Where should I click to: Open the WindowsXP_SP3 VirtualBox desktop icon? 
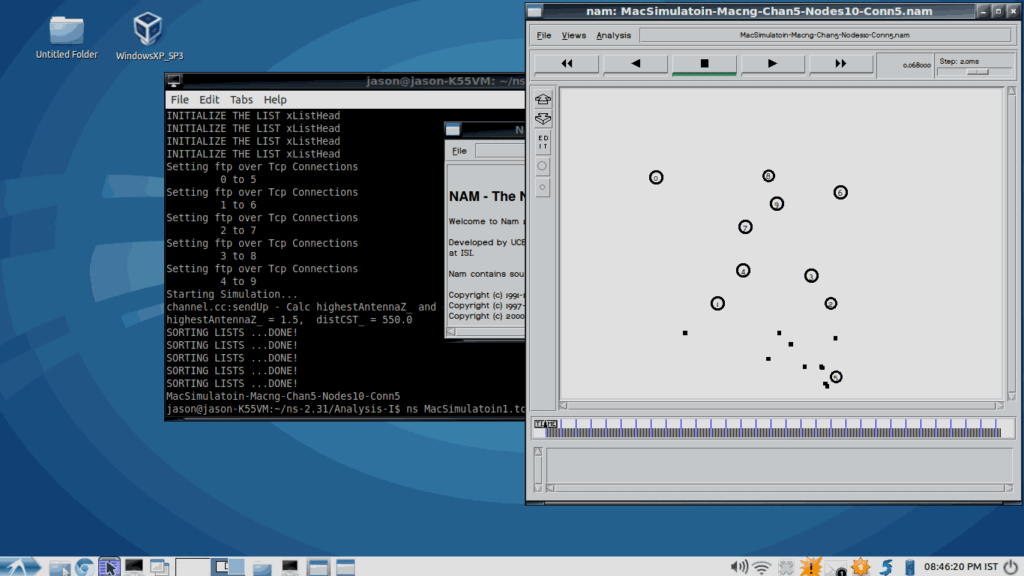click(148, 37)
